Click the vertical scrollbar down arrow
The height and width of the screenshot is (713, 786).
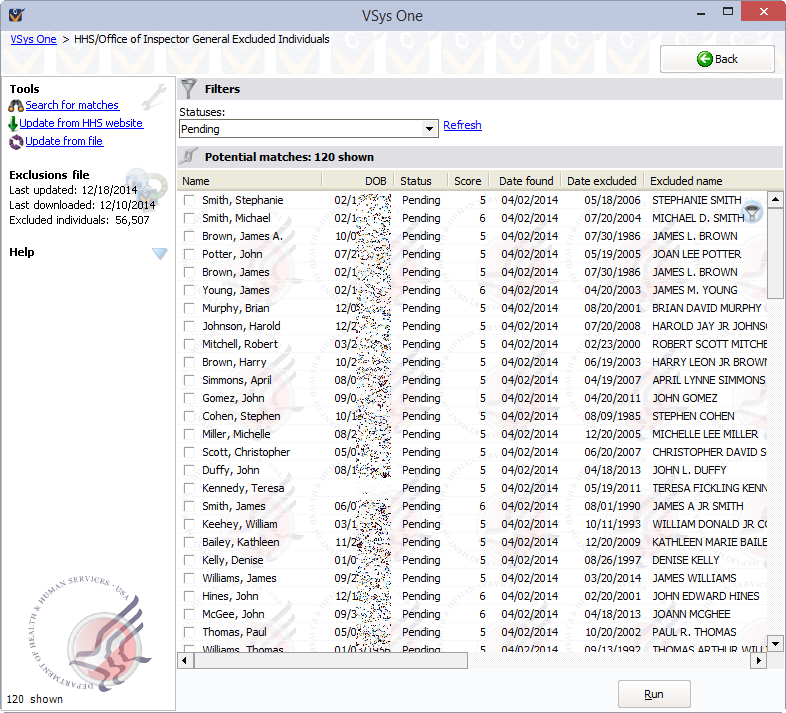[775, 643]
